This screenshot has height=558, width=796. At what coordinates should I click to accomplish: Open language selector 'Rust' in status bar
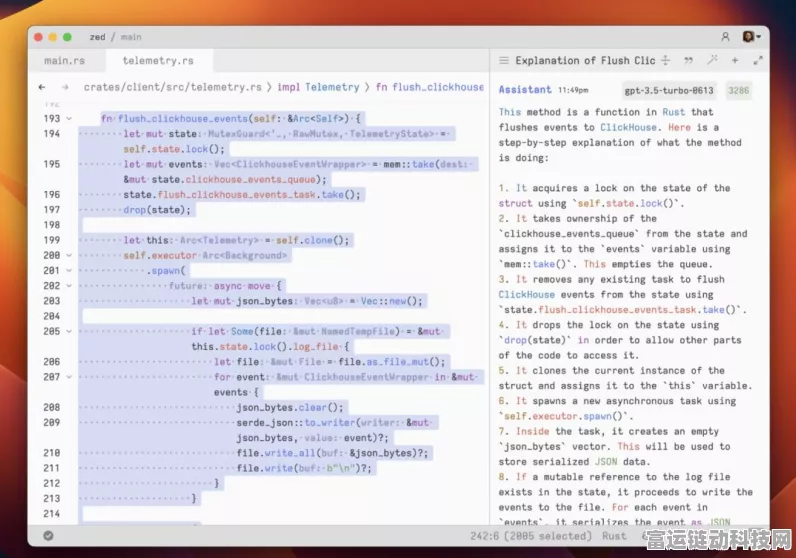pyautogui.click(x=614, y=536)
